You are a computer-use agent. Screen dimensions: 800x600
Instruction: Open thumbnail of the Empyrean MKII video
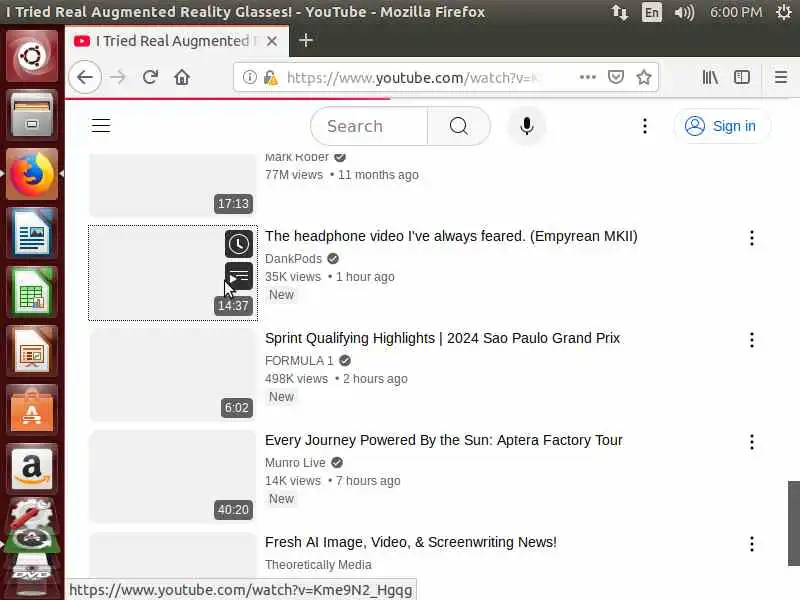(173, 273)
